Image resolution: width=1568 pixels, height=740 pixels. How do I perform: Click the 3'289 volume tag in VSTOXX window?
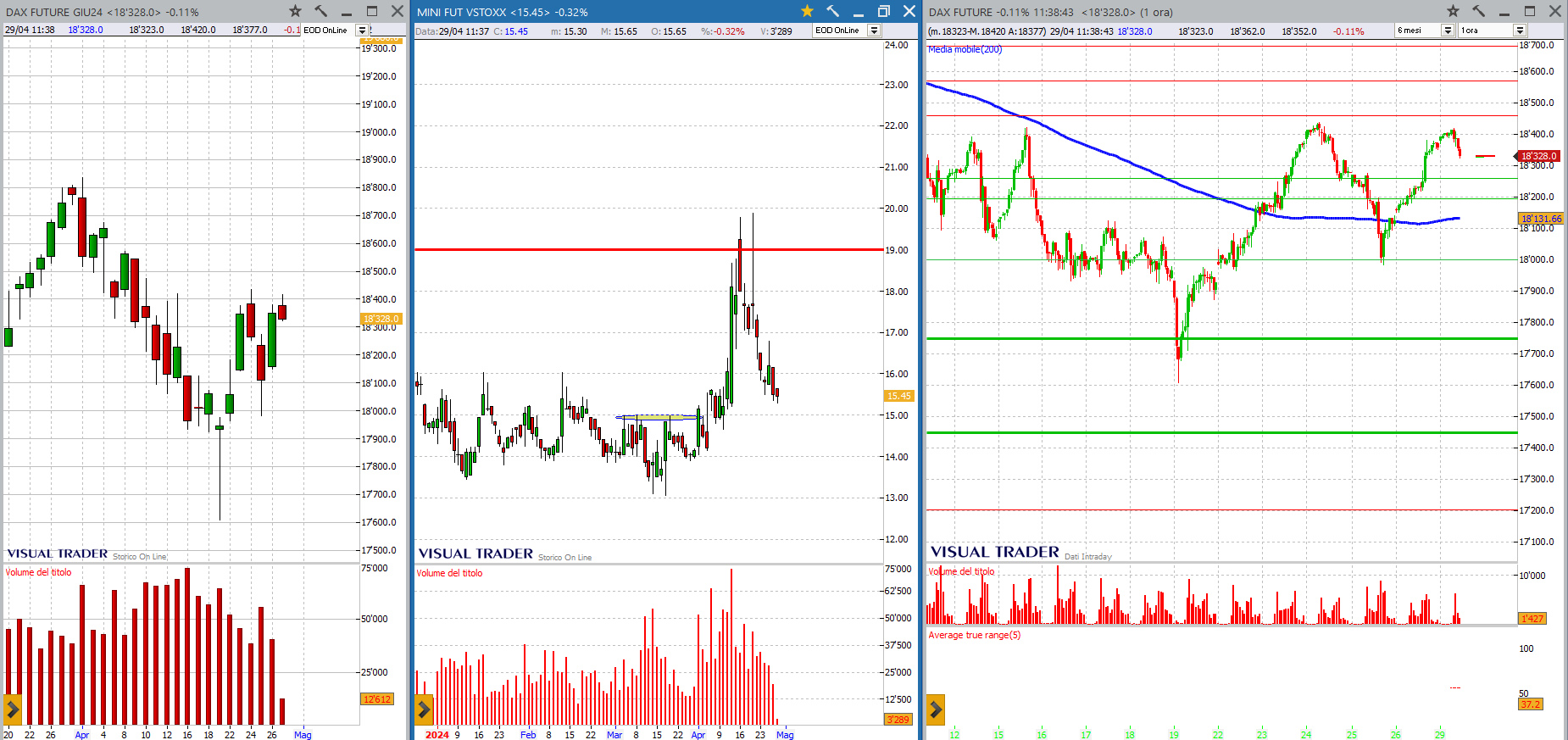click(x=898, y=720)
